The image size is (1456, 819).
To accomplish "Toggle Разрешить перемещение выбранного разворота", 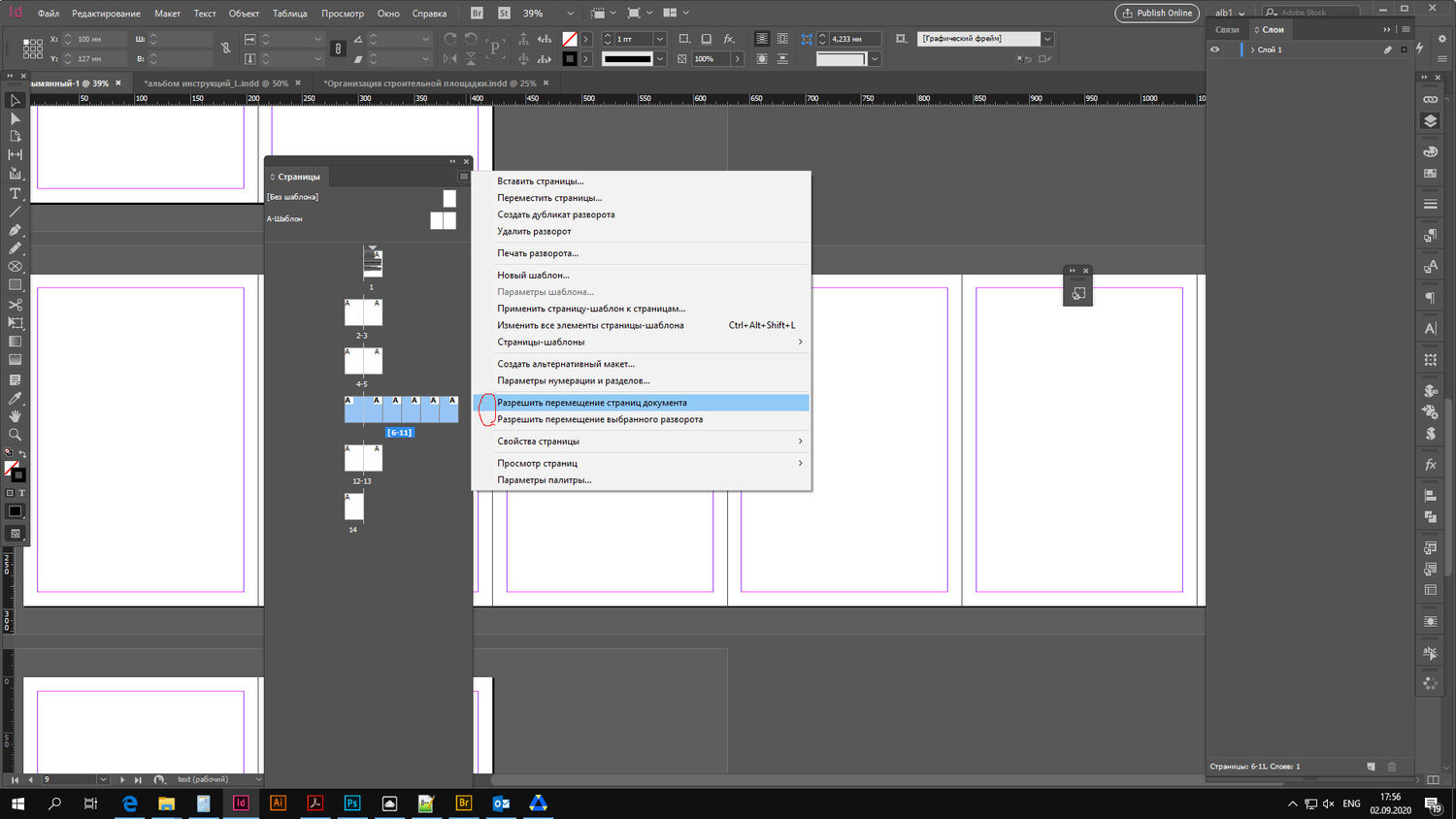I will click(599, 419).
